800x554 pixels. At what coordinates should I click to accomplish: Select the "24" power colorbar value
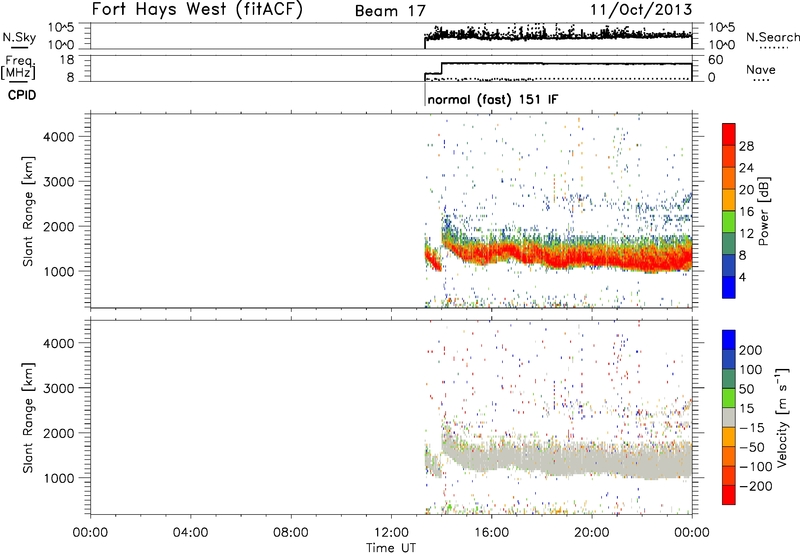pos(746,168)
